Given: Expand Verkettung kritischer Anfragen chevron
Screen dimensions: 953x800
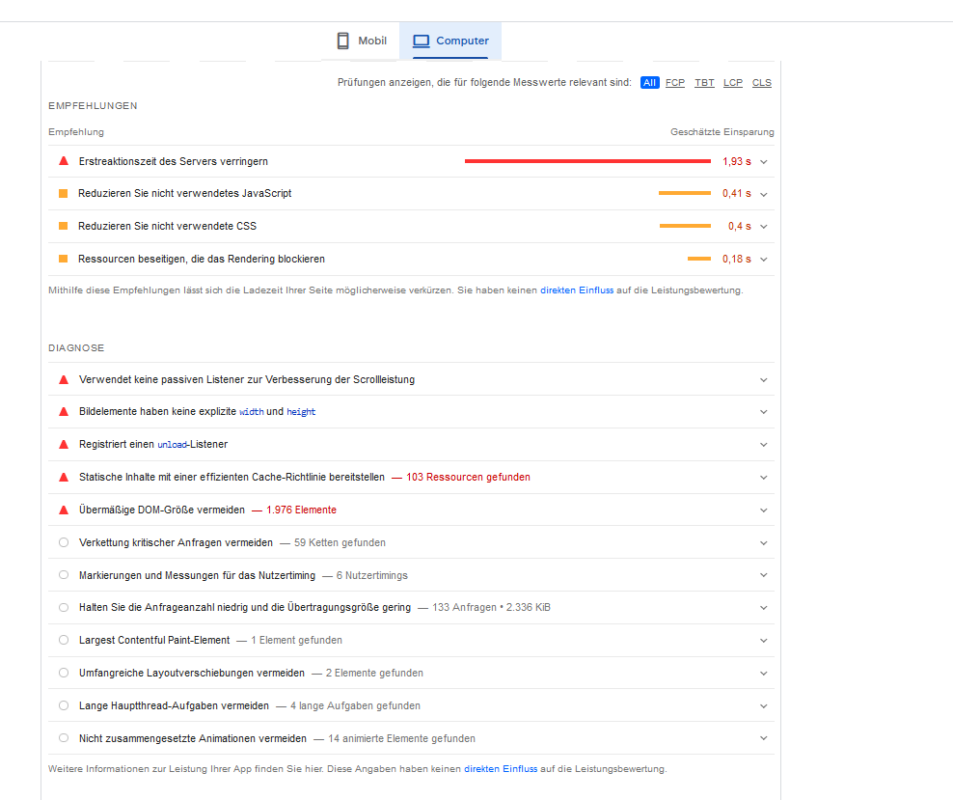Looking at the screenshot, I should coord(764,543).
